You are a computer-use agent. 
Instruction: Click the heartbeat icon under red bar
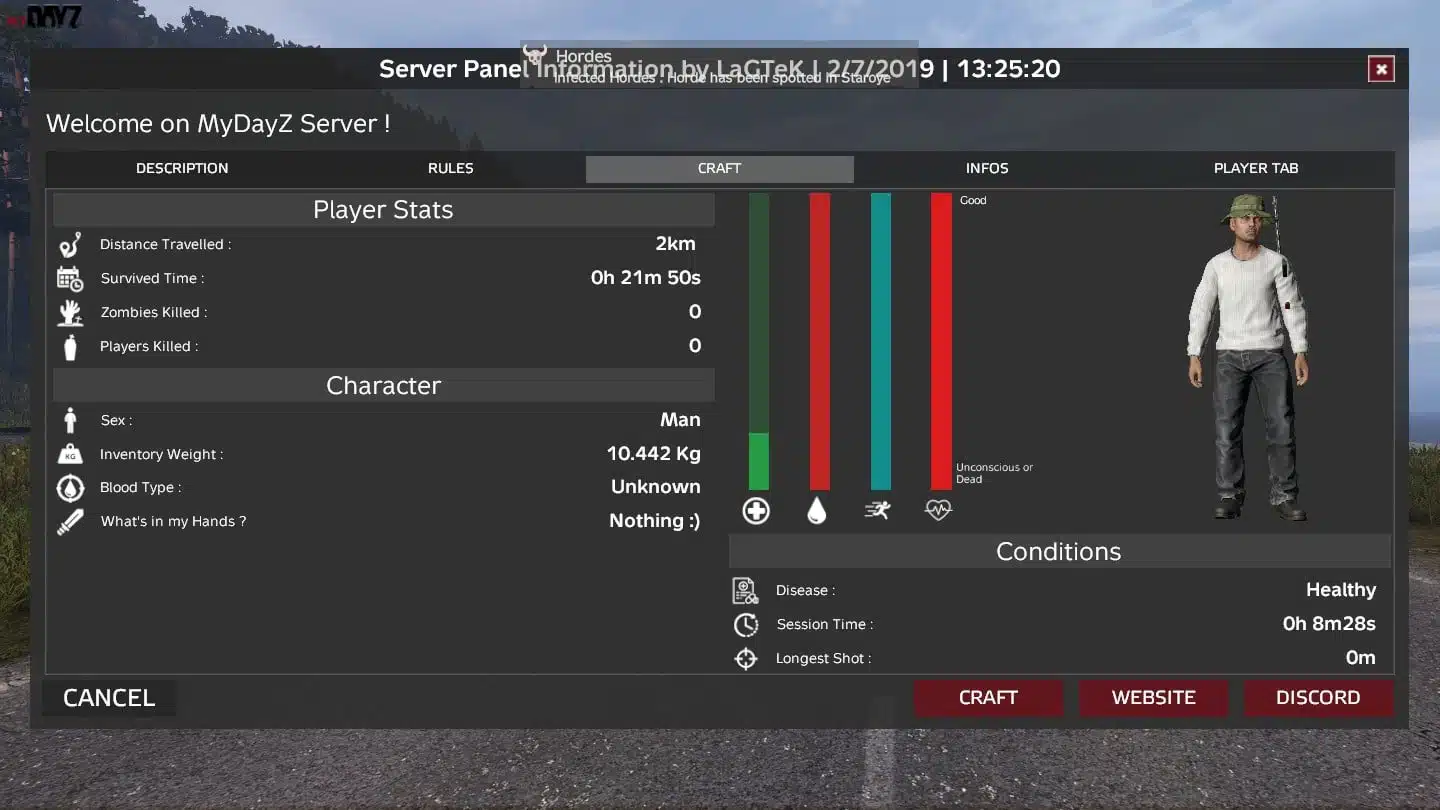tap(938, 510)
